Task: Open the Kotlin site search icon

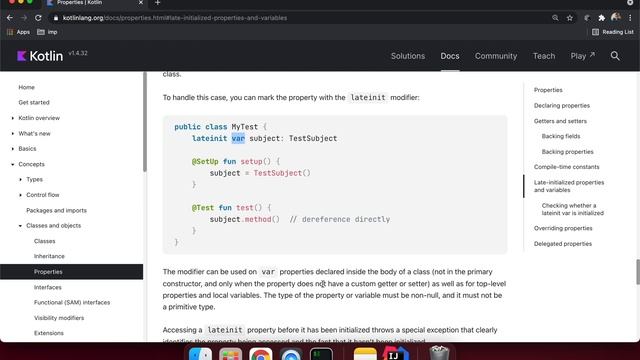Action: [615, 56]
